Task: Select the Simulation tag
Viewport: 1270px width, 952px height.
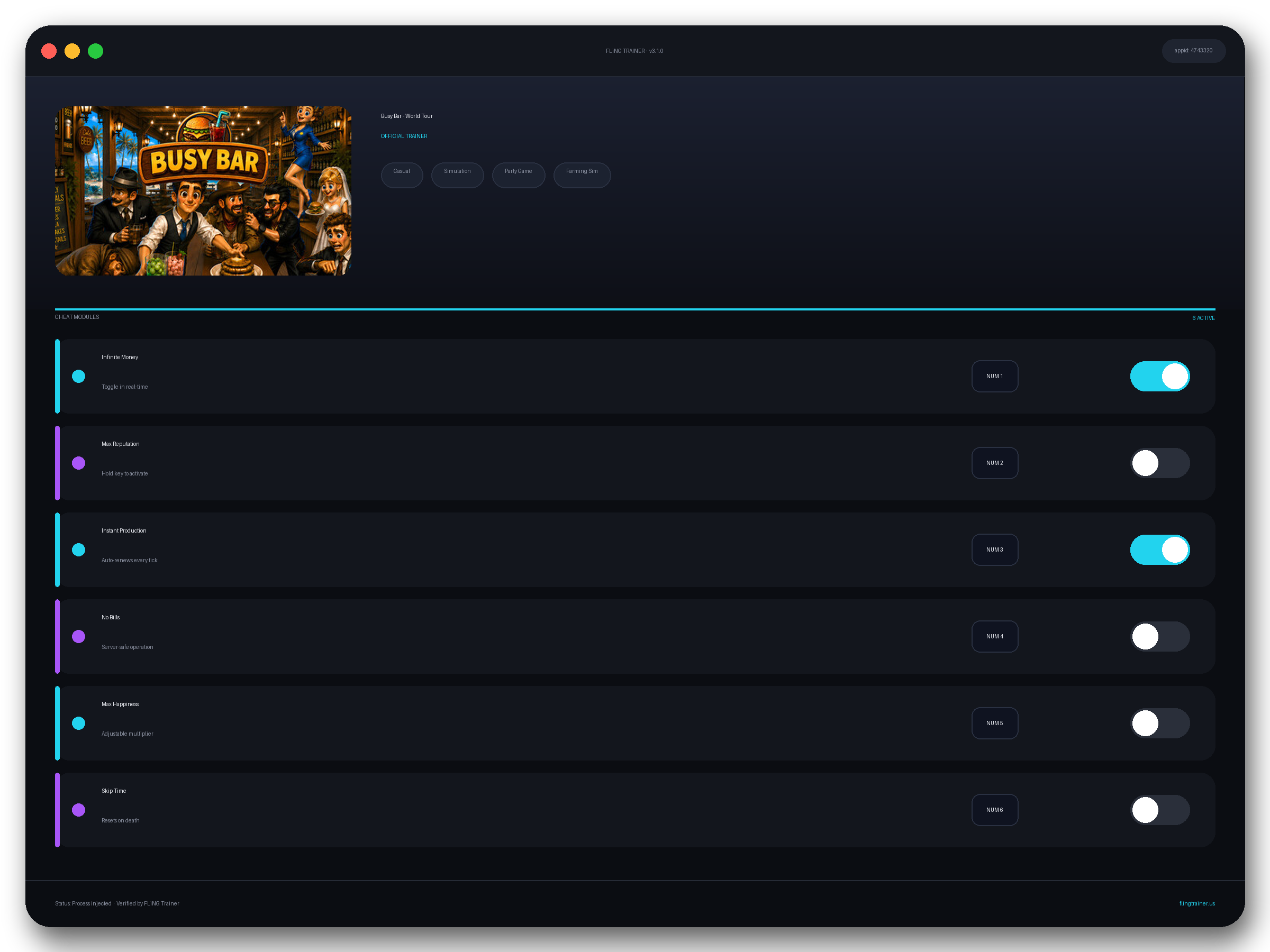Action: pyautogui.click(x=457, y=175)
